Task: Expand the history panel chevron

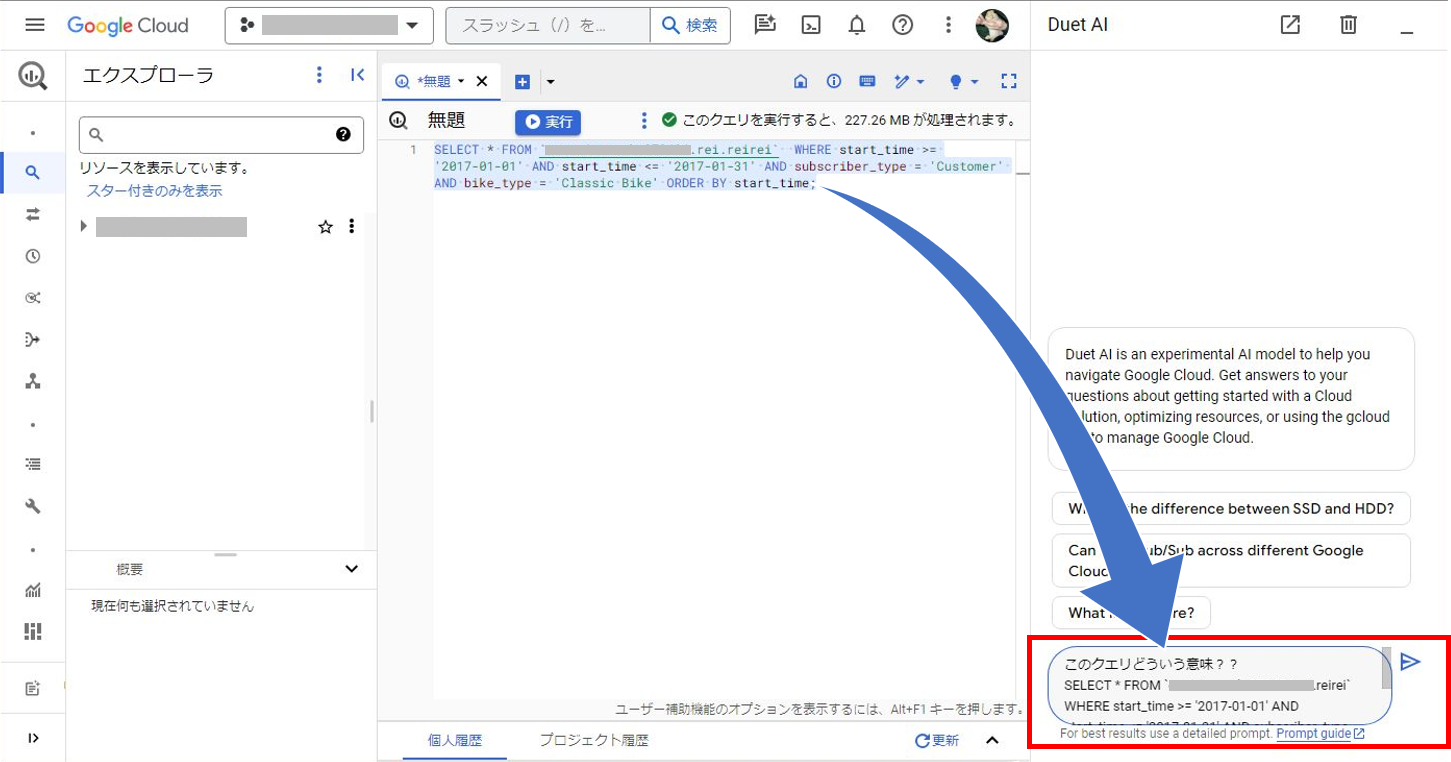Action: click(x=992, y=740)
